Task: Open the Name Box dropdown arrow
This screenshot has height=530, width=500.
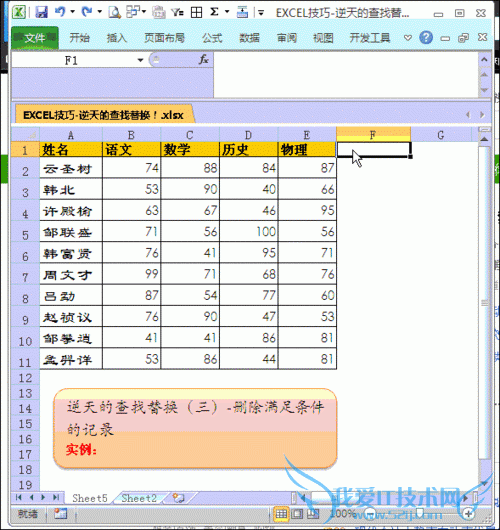Action: click(140, 60)
